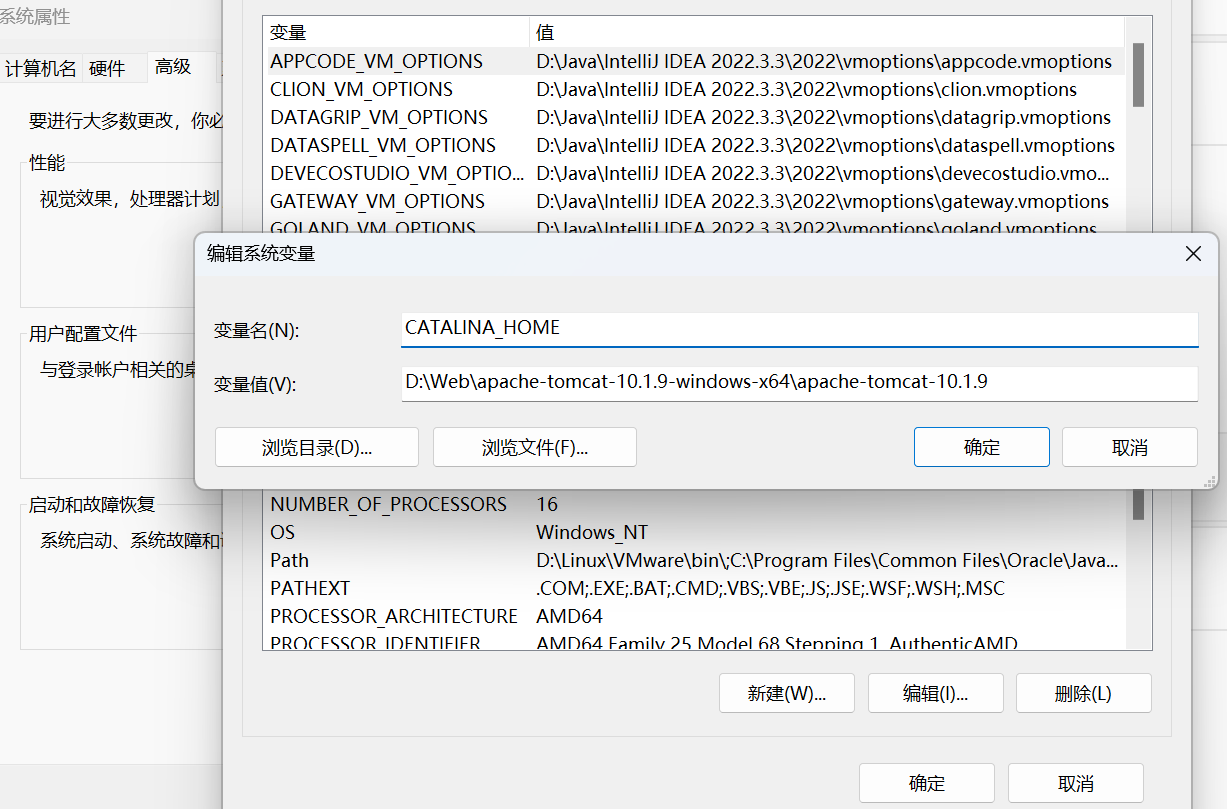The height and width of the screenshot is (809, 1227).
Task: Click the 变量名 field containing CATALINA_HOME
Action: pyautogui.click(x=799, y=330)
